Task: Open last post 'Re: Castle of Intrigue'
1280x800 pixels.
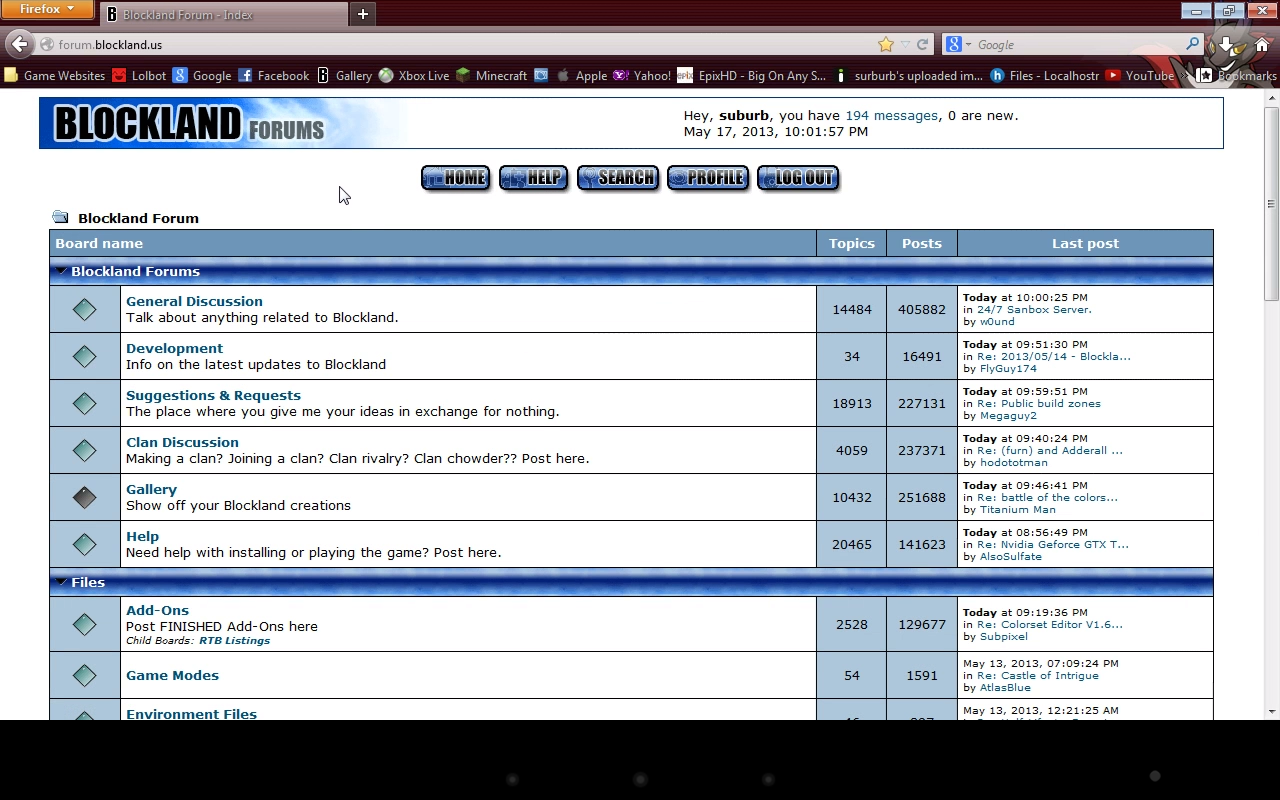Action: pos(1038,676)
